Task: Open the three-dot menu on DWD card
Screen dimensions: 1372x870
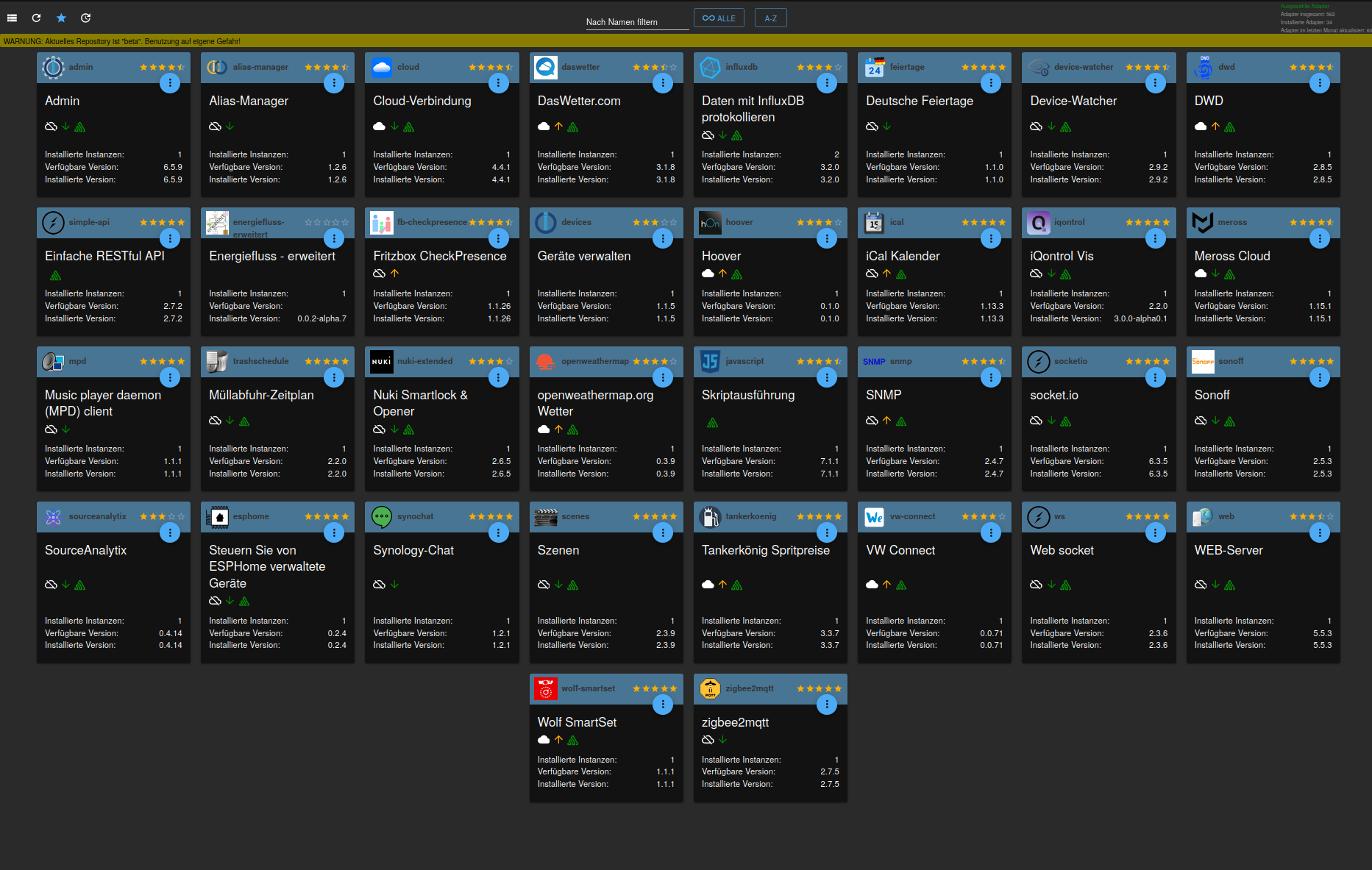Action: (1320, 83)
